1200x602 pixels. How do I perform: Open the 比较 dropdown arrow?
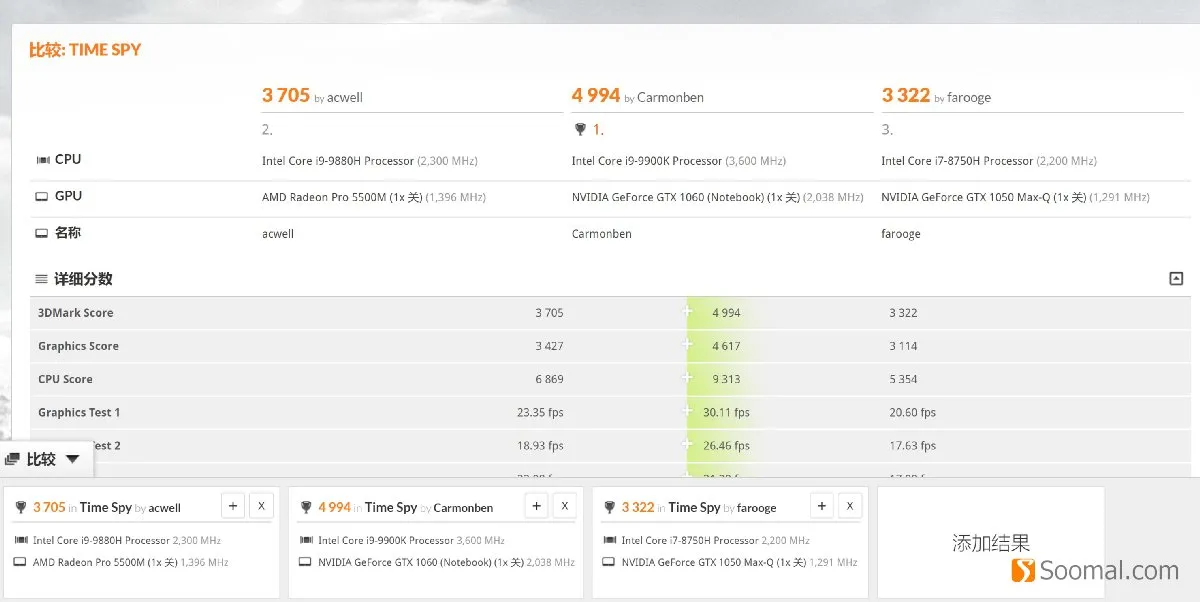[72, 459]
